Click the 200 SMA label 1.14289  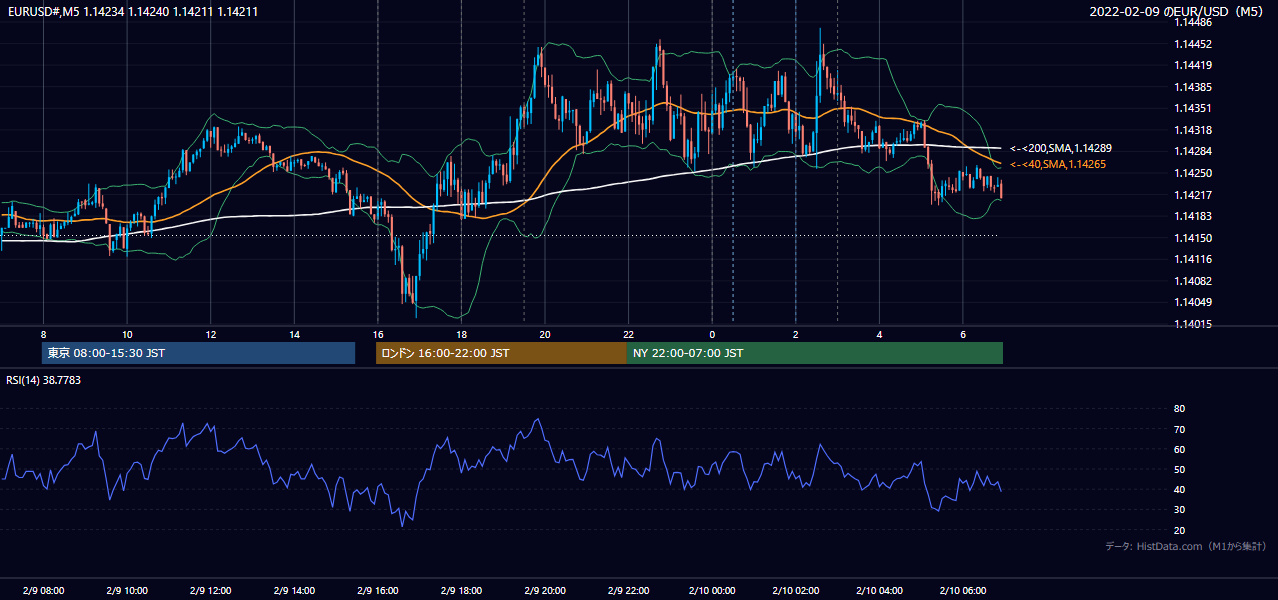pos(1060,148)
